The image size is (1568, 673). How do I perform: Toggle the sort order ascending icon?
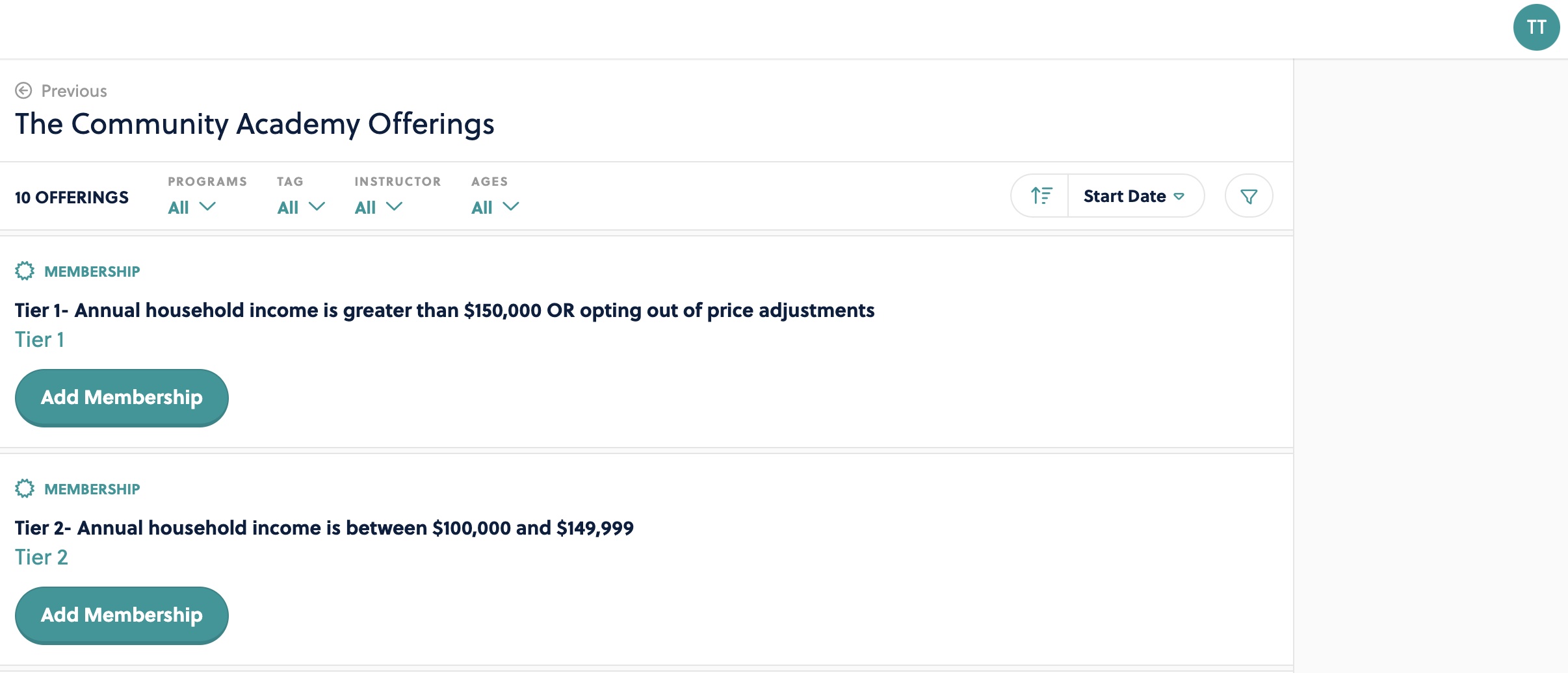click(x=1041, y=196)
